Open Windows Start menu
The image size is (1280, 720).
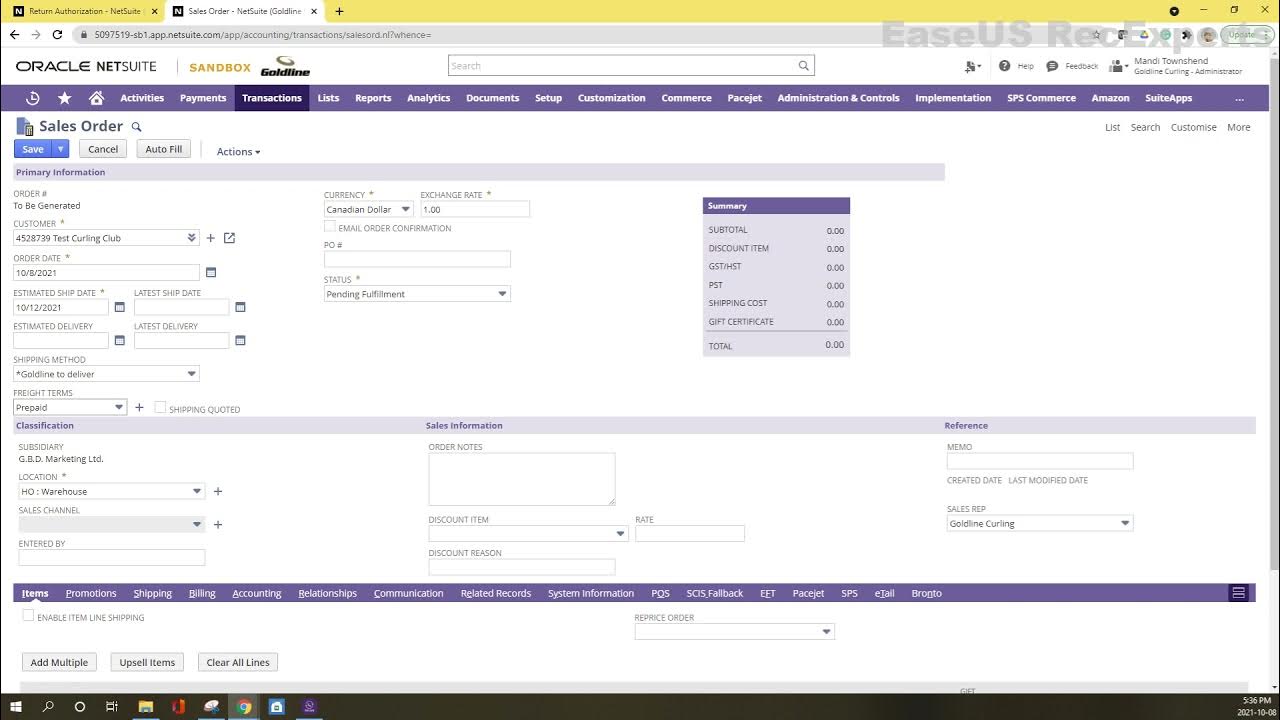[x=16, y=706]
